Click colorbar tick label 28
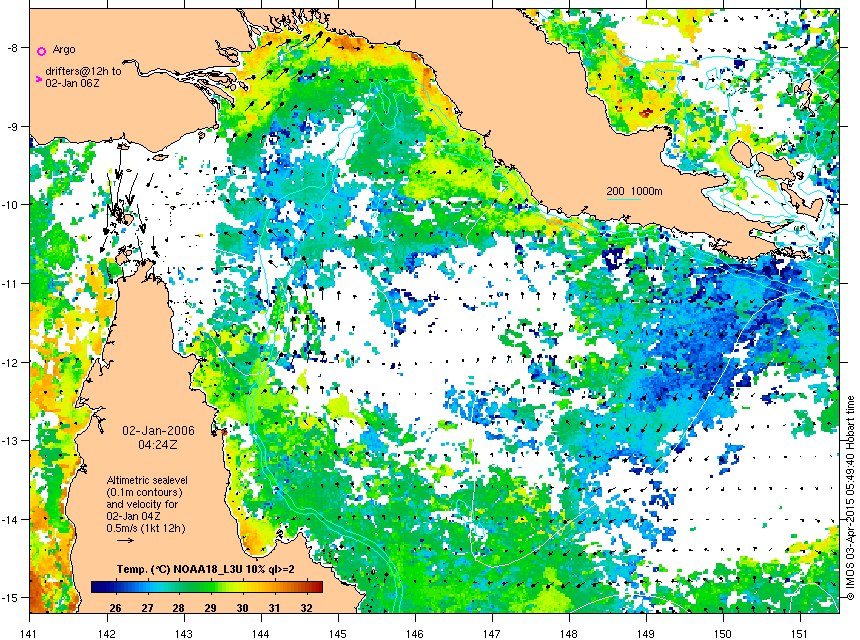860x640 pixels. point(178,608)
